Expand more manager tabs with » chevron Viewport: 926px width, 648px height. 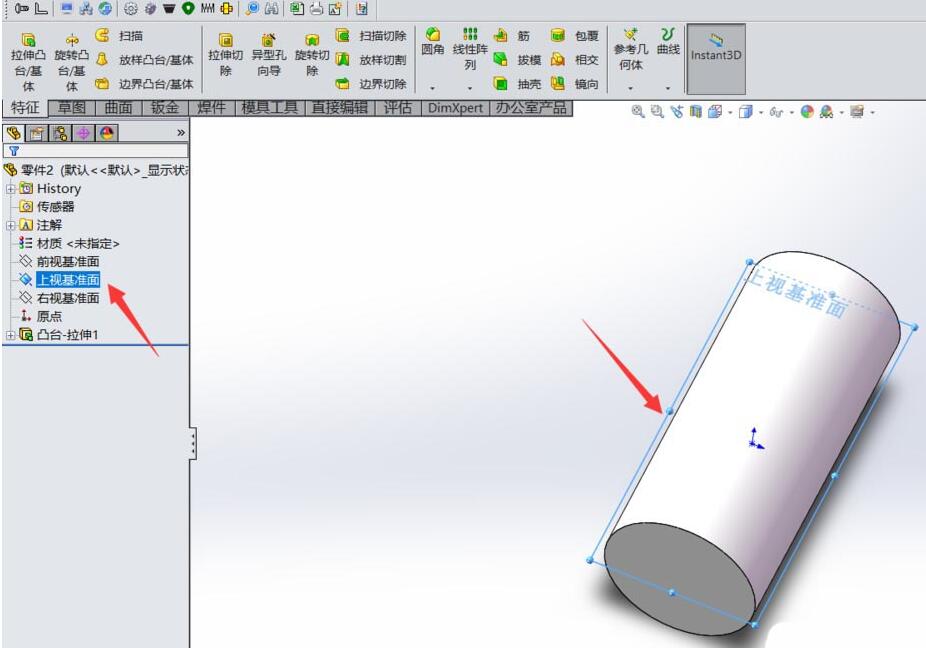[x=181, y=133]
